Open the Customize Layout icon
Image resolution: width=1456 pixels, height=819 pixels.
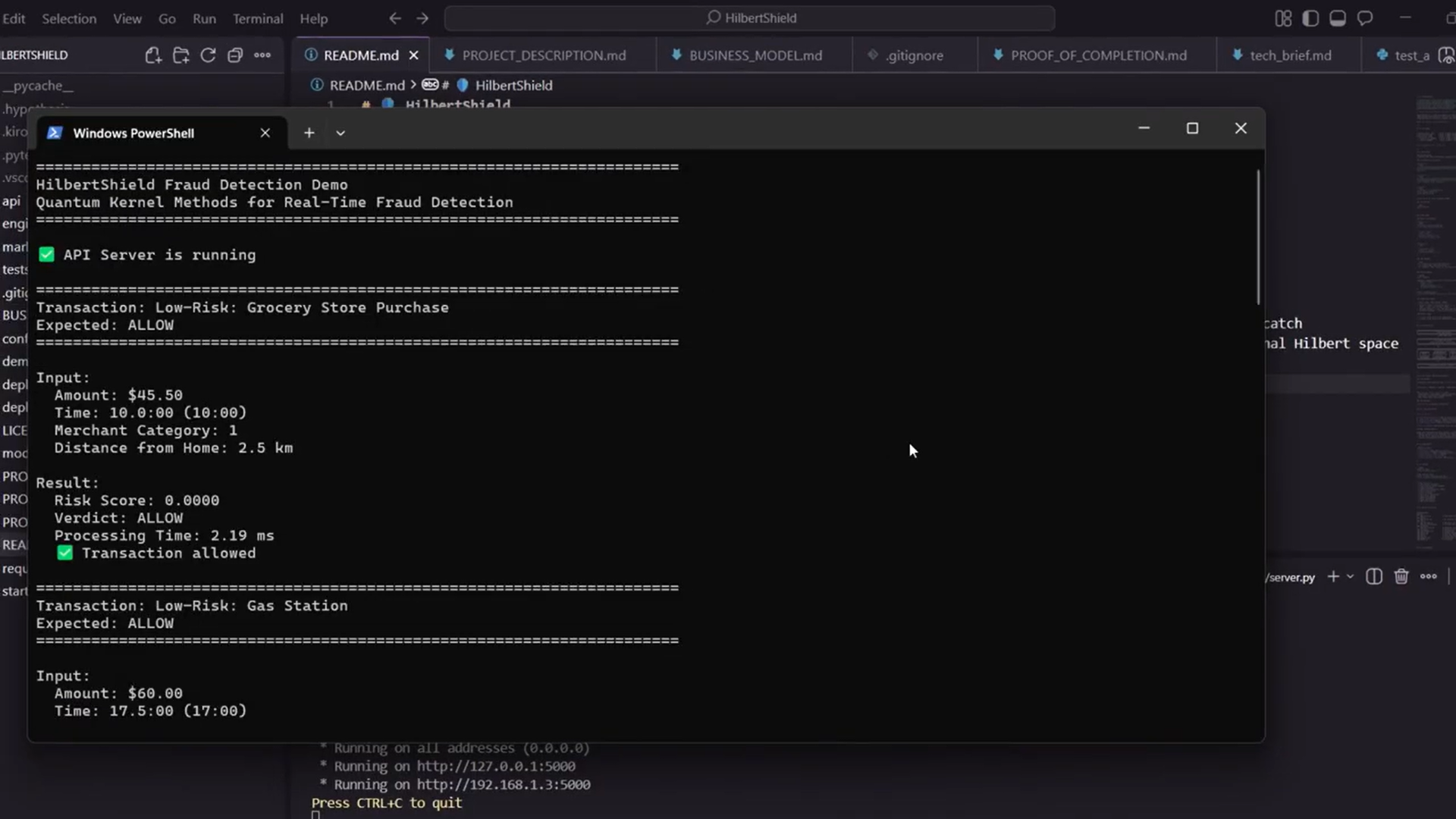coord(1283,18)
